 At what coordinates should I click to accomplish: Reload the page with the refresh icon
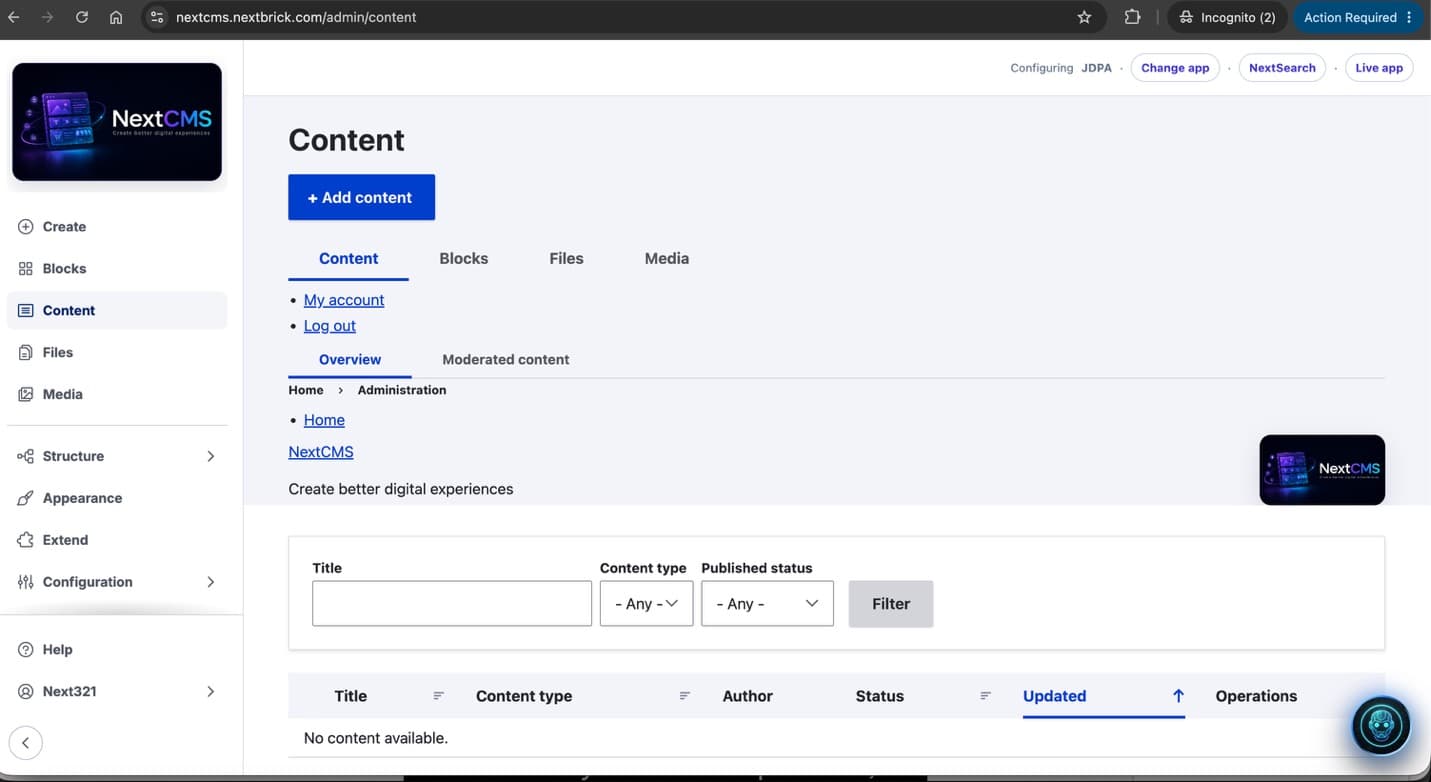(82, 17)
